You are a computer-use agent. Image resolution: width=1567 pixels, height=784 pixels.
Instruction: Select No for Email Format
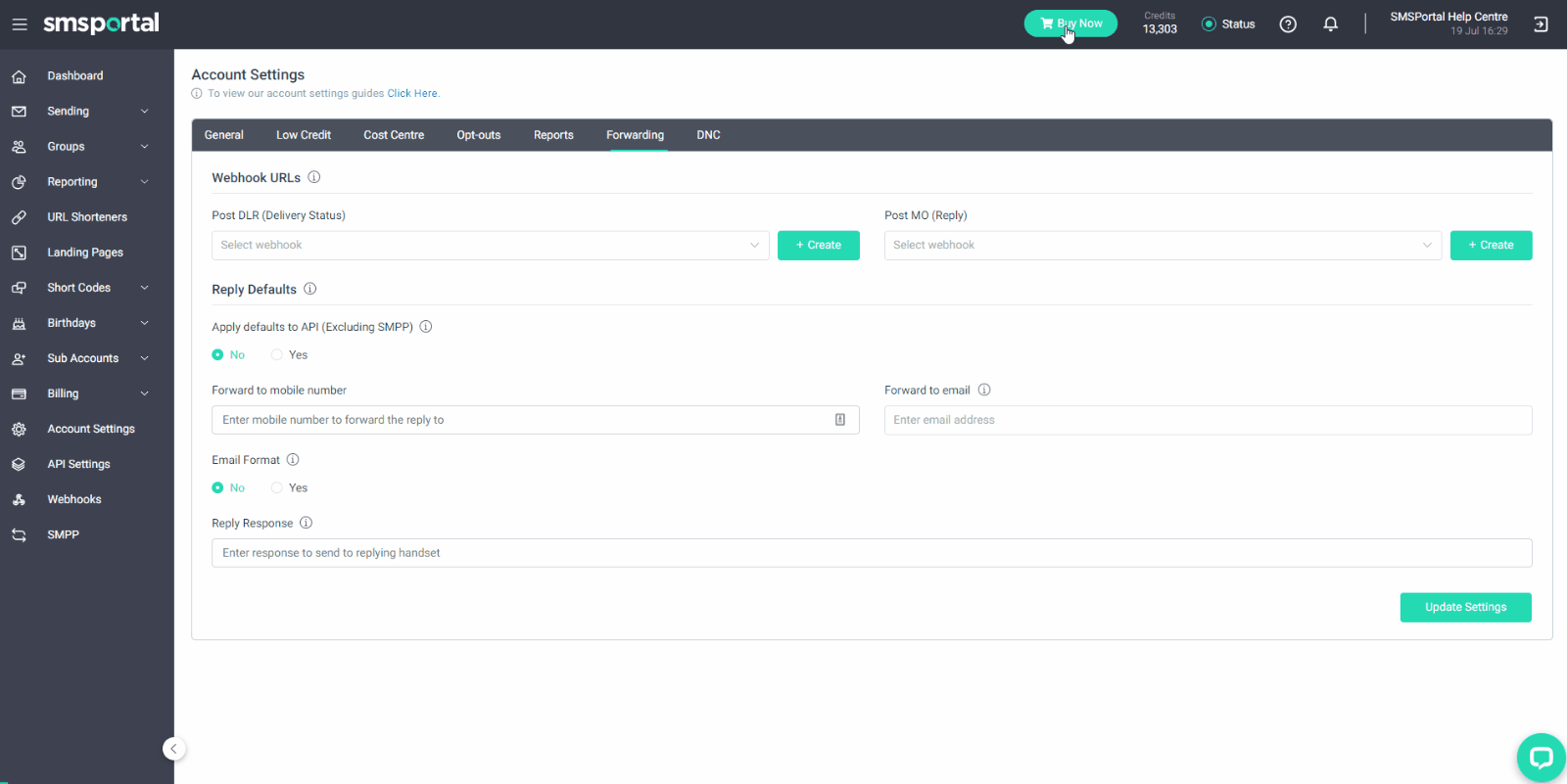pos(217,487)
